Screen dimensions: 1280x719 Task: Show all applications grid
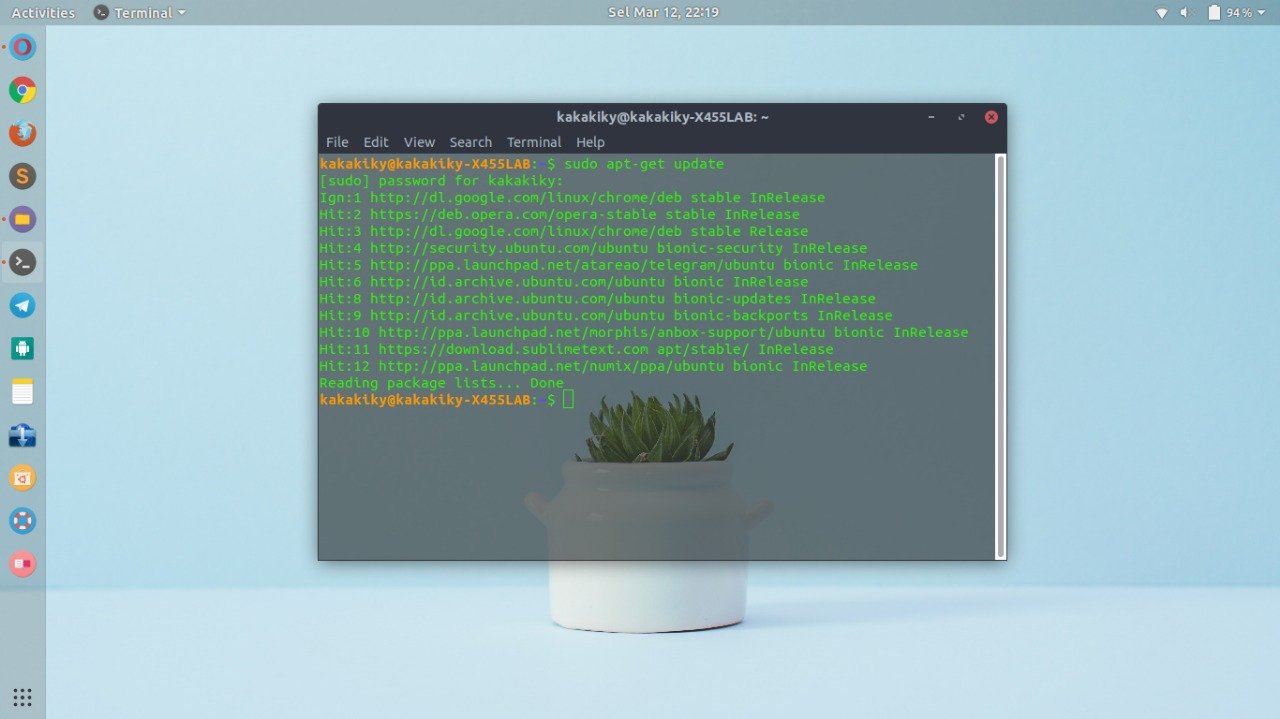coord(23,697)
